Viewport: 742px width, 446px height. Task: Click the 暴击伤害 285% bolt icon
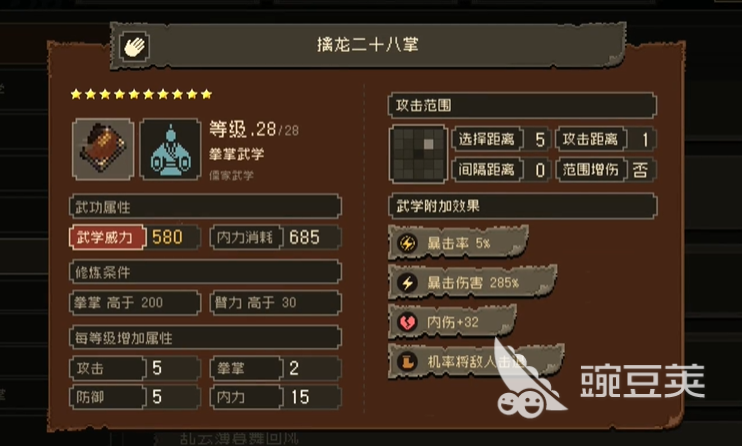[x=407, y=283]
